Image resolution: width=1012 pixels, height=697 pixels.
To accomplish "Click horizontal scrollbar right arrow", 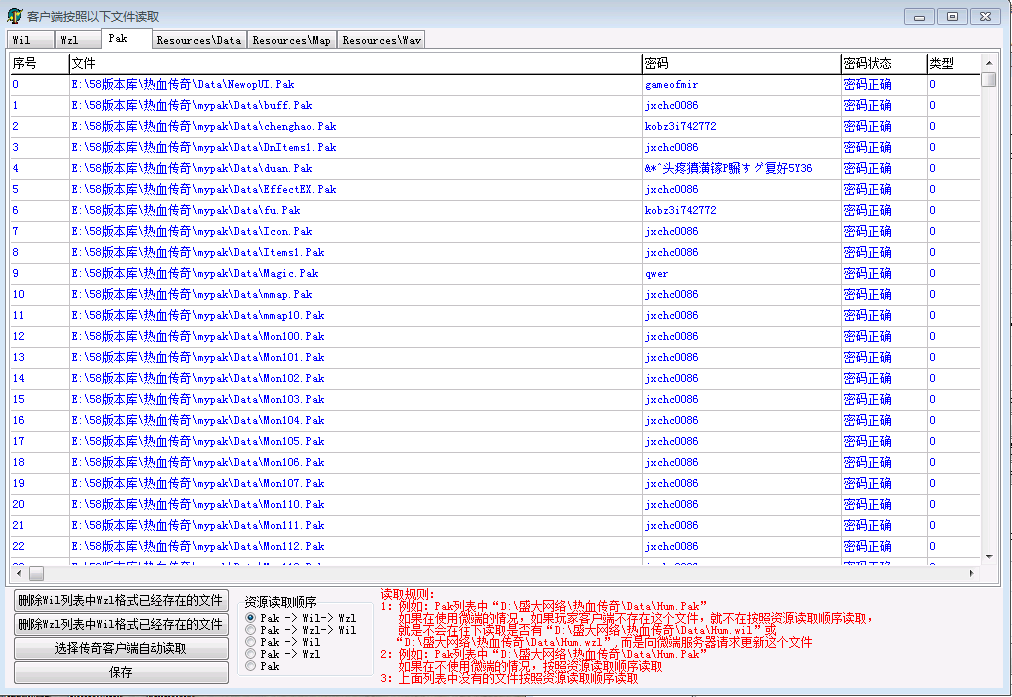I will tap(972, 573).
